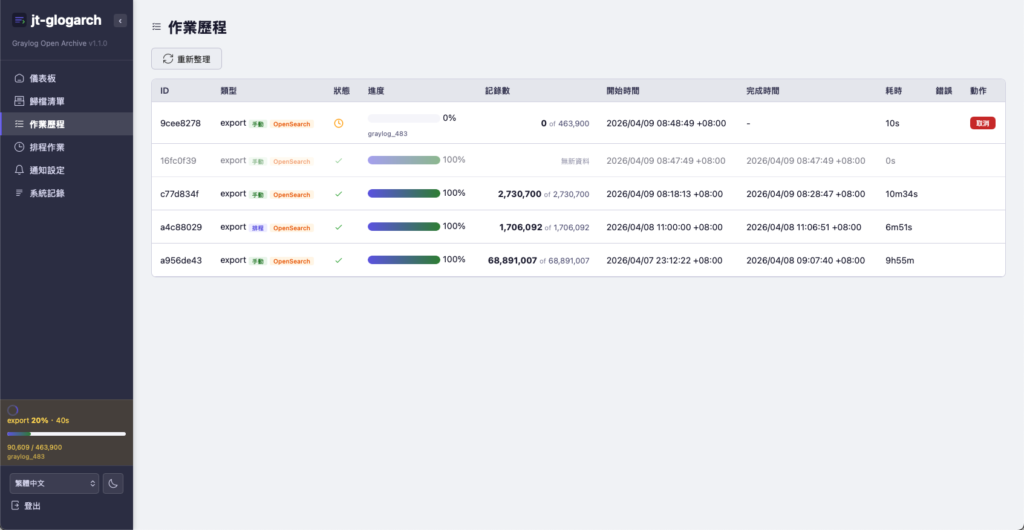The height and width of the screenshot is (530, 1024).
Task: Cancel job 9cee8278 with the red 取消 button
Action: coord(982,123)
